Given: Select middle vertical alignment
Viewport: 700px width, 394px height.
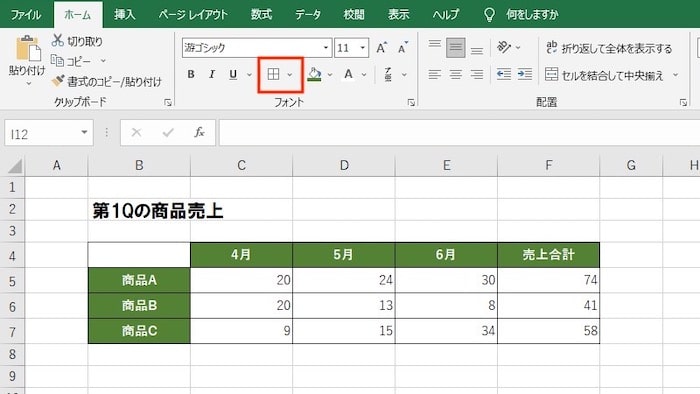Looking at the screenshot, I should click(x=455, y=48).
